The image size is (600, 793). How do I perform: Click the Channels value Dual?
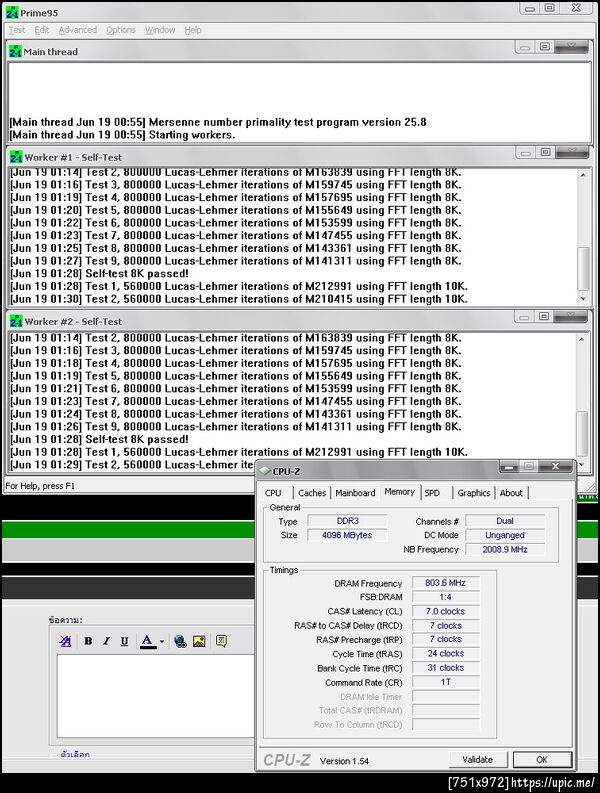point(505,521)
